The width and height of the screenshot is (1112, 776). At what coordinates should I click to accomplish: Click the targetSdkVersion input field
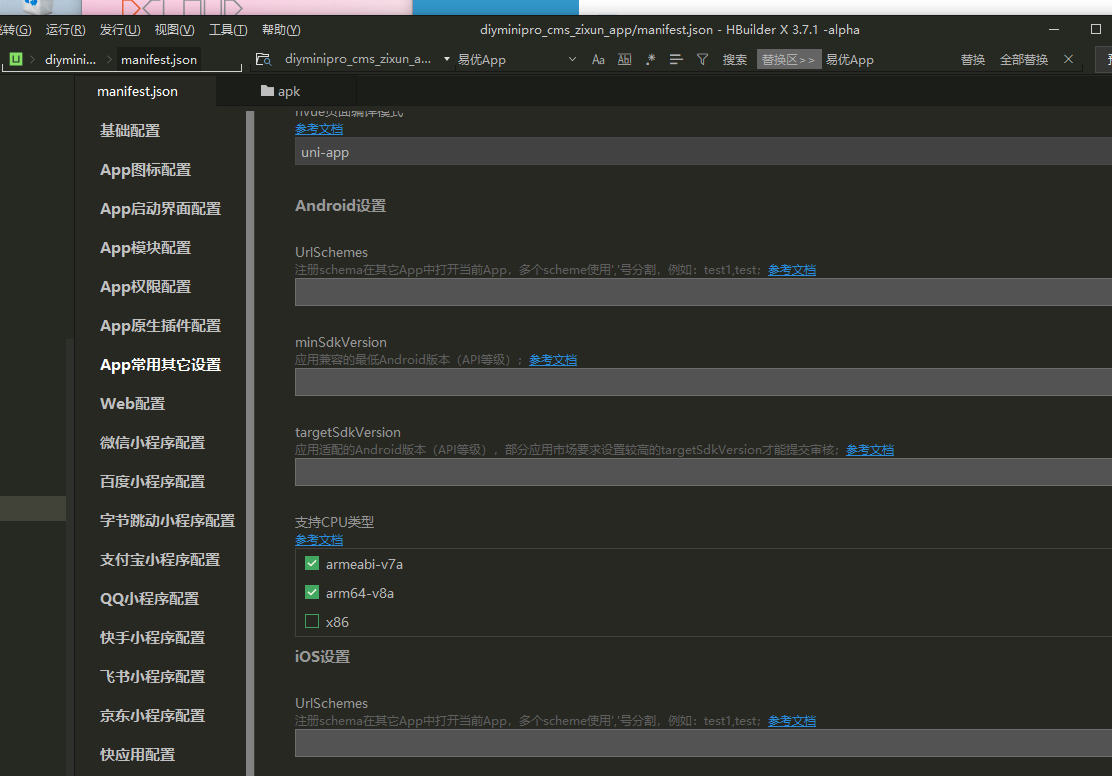(x=700, y=472)
